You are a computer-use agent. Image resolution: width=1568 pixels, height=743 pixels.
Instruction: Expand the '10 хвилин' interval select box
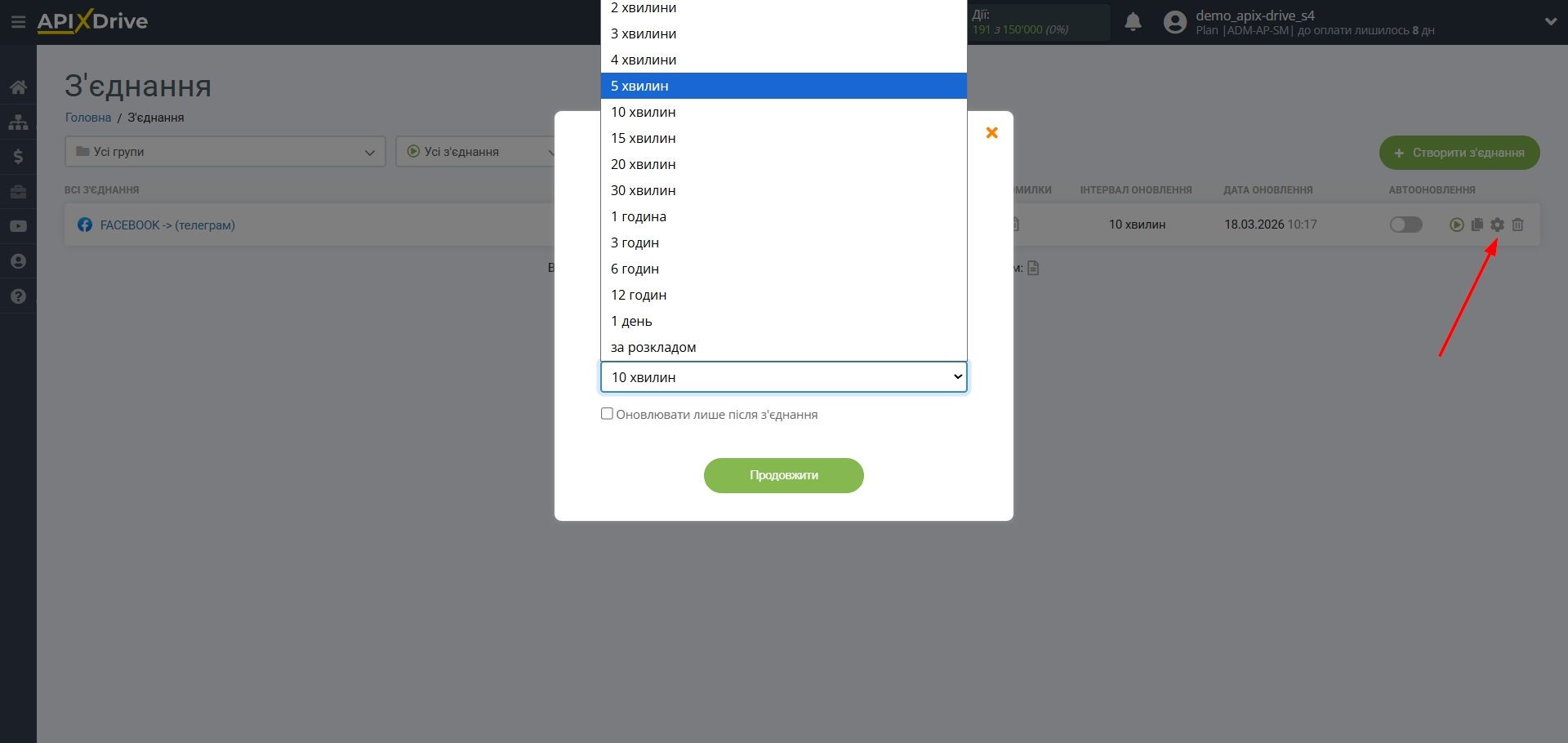pos(784,377)
